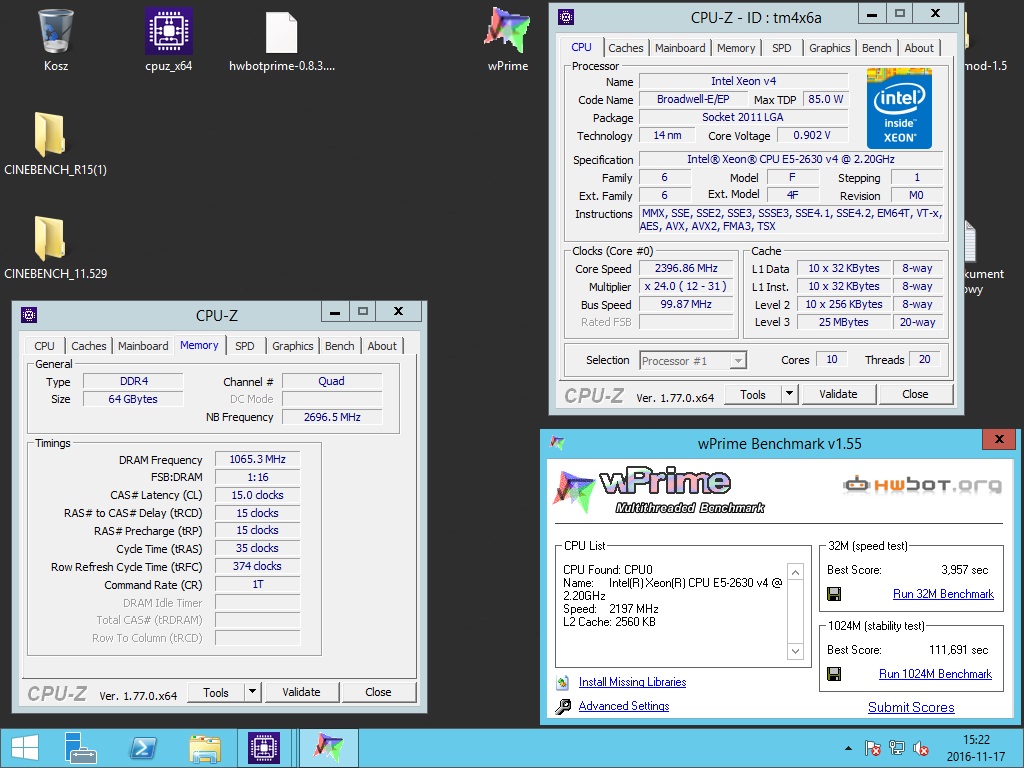
Task: Click the Advanced Settings wrench icon
Action: (563, 707)
